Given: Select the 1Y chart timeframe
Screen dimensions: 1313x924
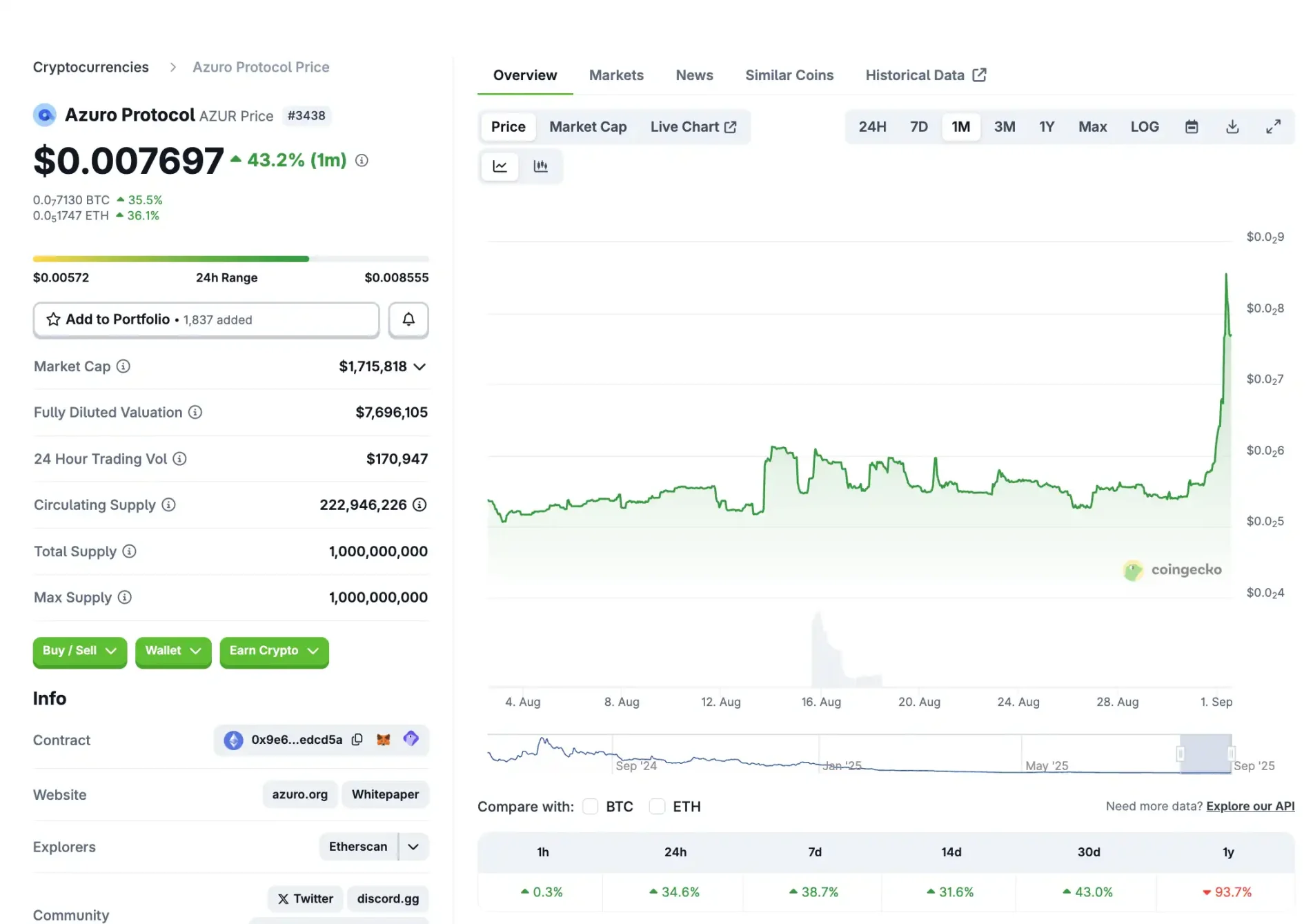Looking at the screenshot, I should tap(1046, 126).
